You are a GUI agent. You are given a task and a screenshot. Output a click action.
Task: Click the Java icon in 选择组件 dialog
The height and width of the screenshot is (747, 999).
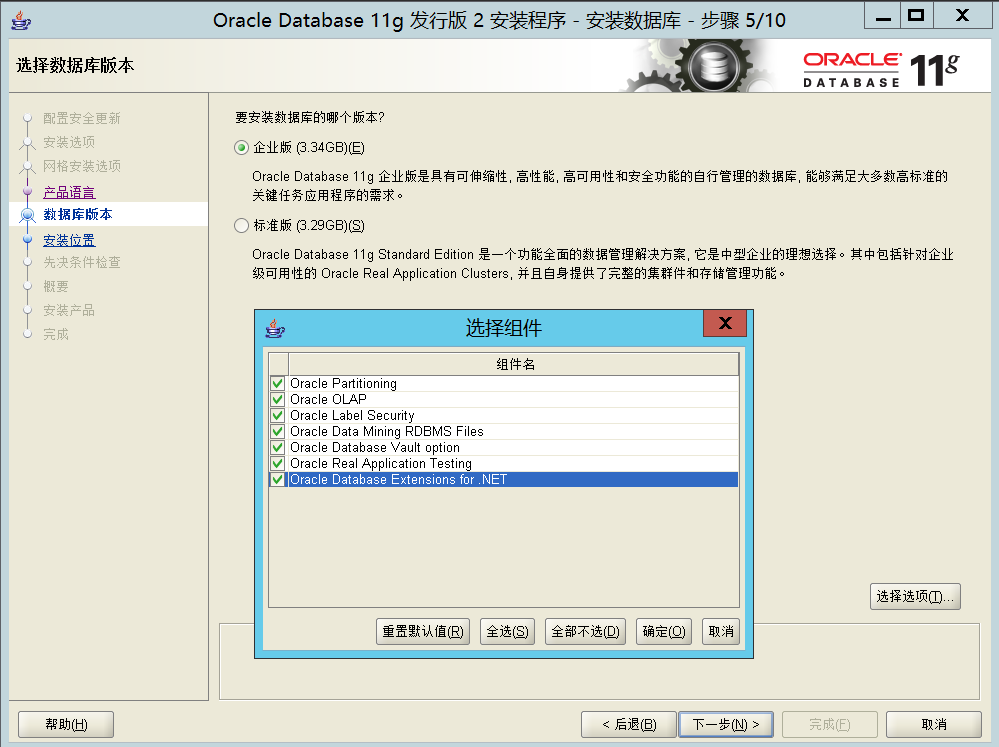click(x=275, y=328)
